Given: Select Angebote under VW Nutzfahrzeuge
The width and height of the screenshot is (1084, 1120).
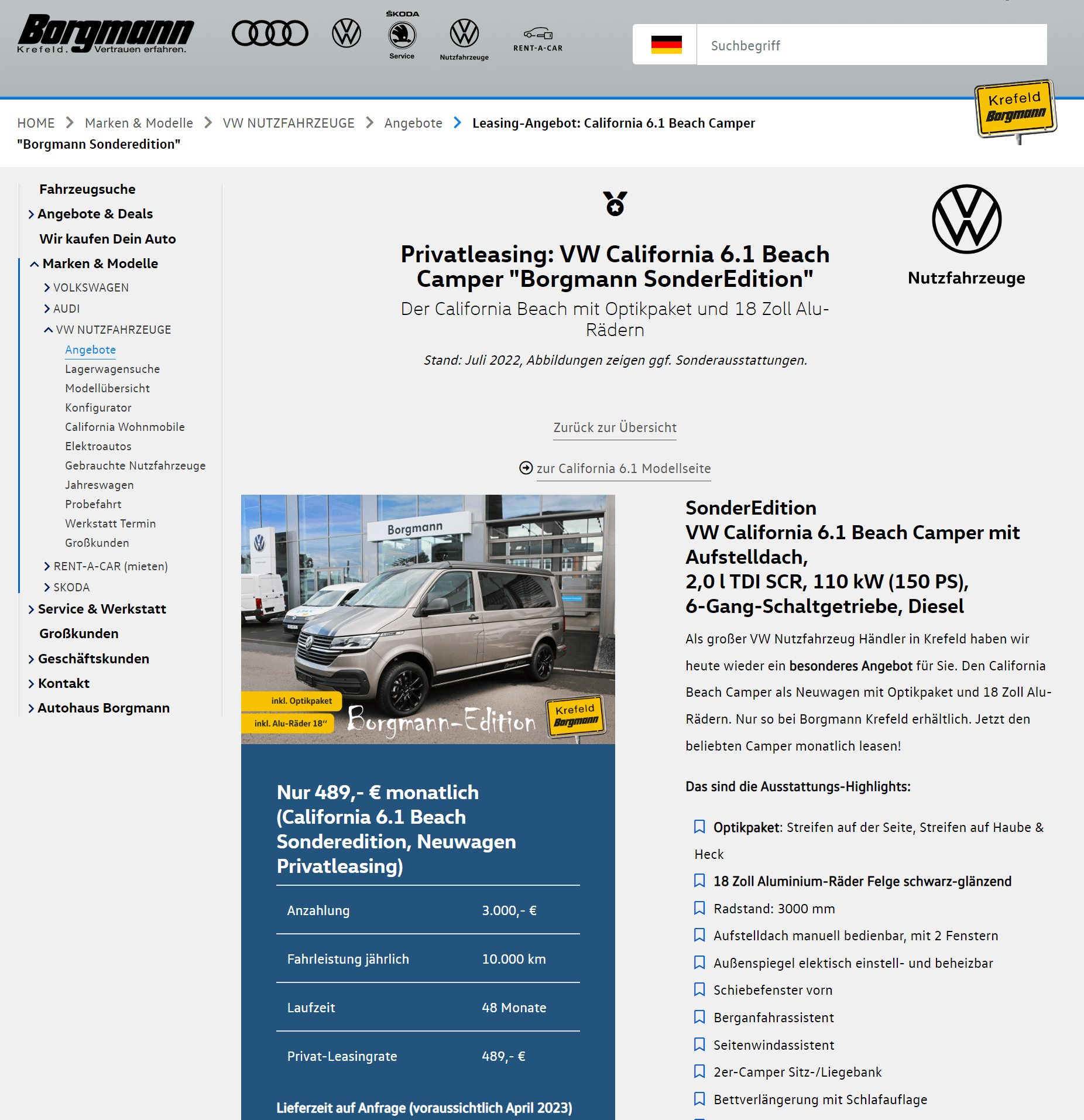Looking at the screenshot, I should 90,350.
